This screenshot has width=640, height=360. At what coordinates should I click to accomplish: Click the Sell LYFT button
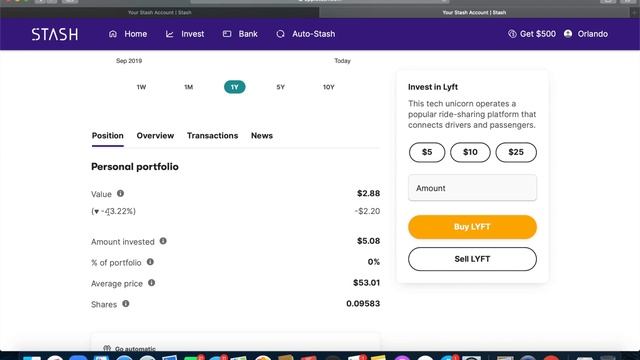point(472,259)
